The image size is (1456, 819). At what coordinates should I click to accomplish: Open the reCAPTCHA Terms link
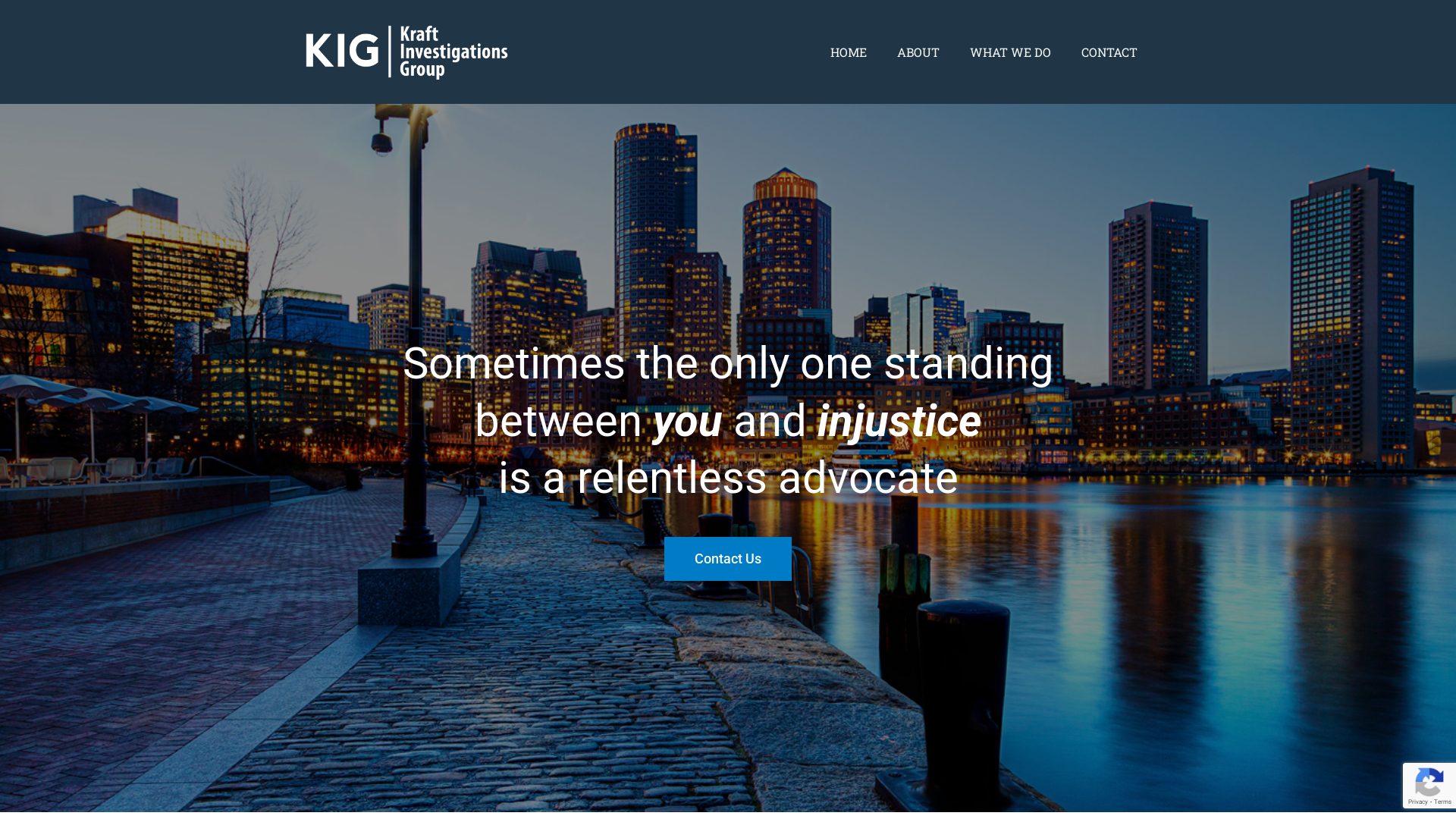point(1442,802)
